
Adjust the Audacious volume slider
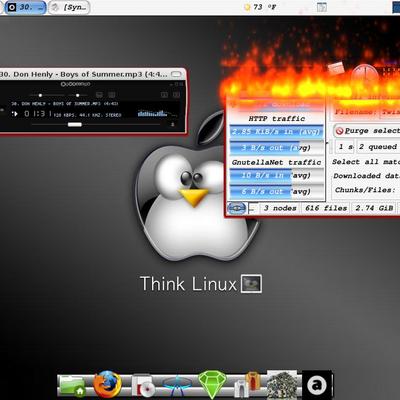pyautogui.click(x=40, y=96)
